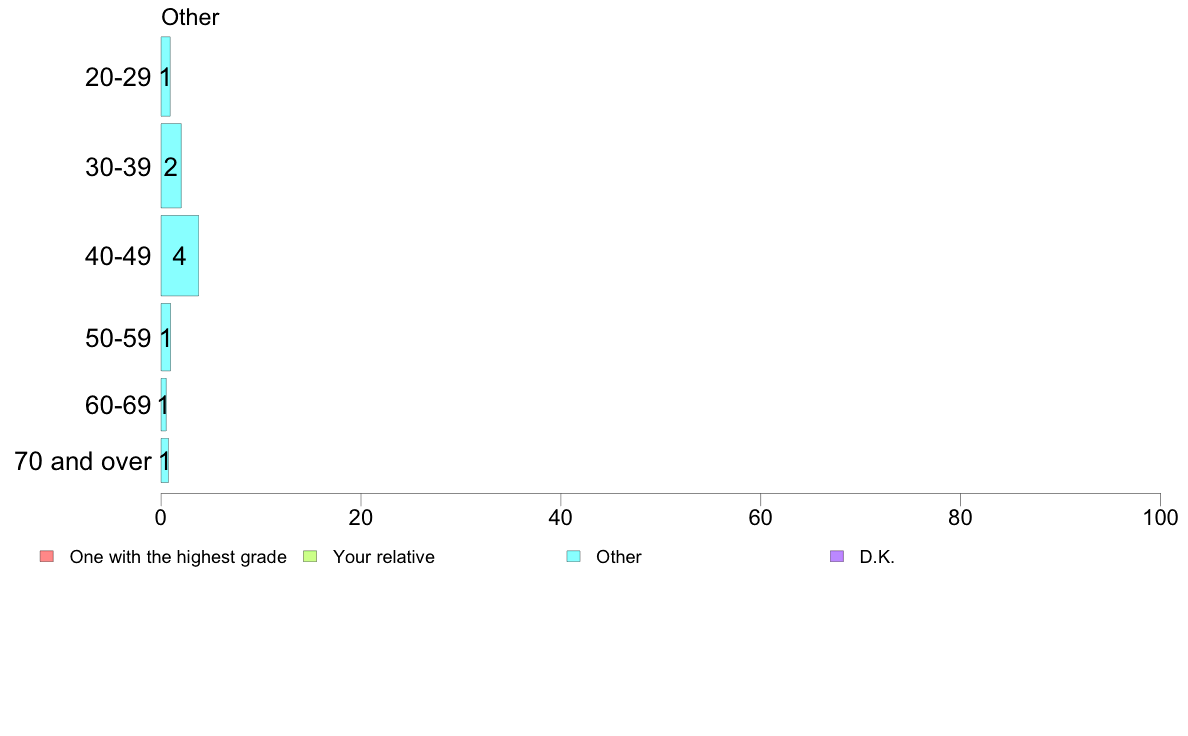Click the 20 tick on x-axis
This screenshot has height=736, width=1188.
tap(361, 518)
